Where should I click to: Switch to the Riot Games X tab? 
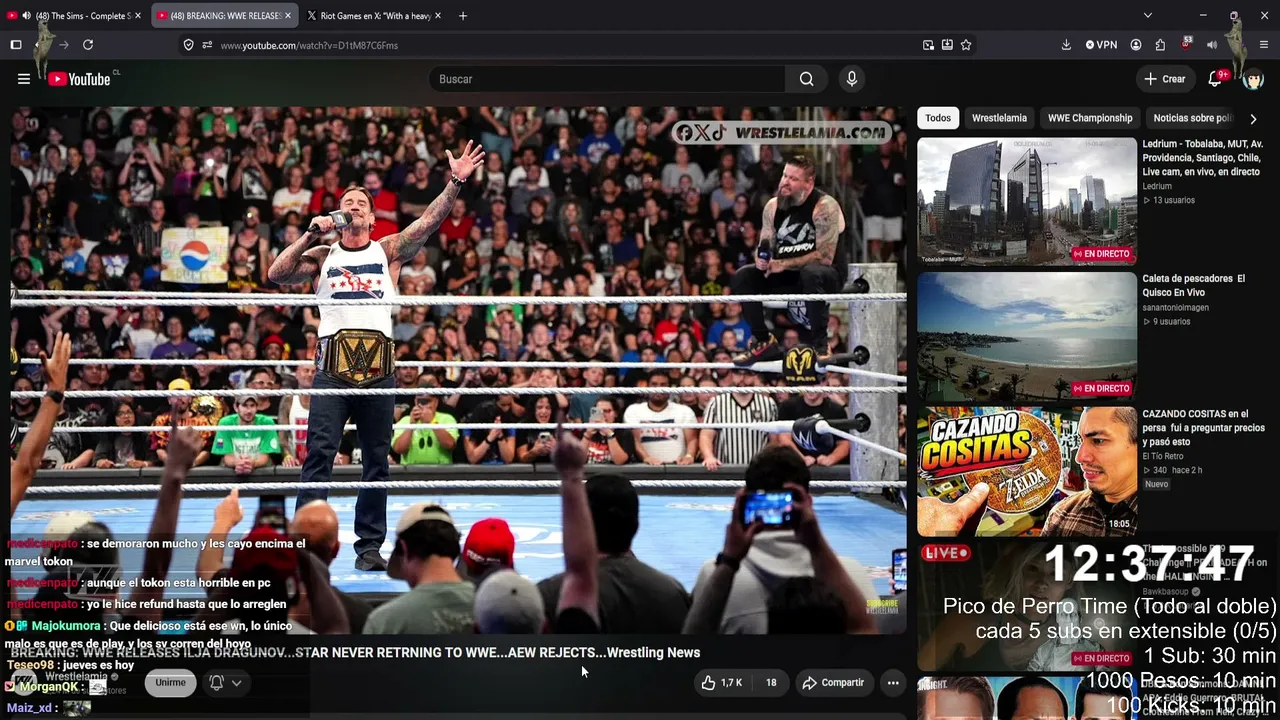coord(376,16)
